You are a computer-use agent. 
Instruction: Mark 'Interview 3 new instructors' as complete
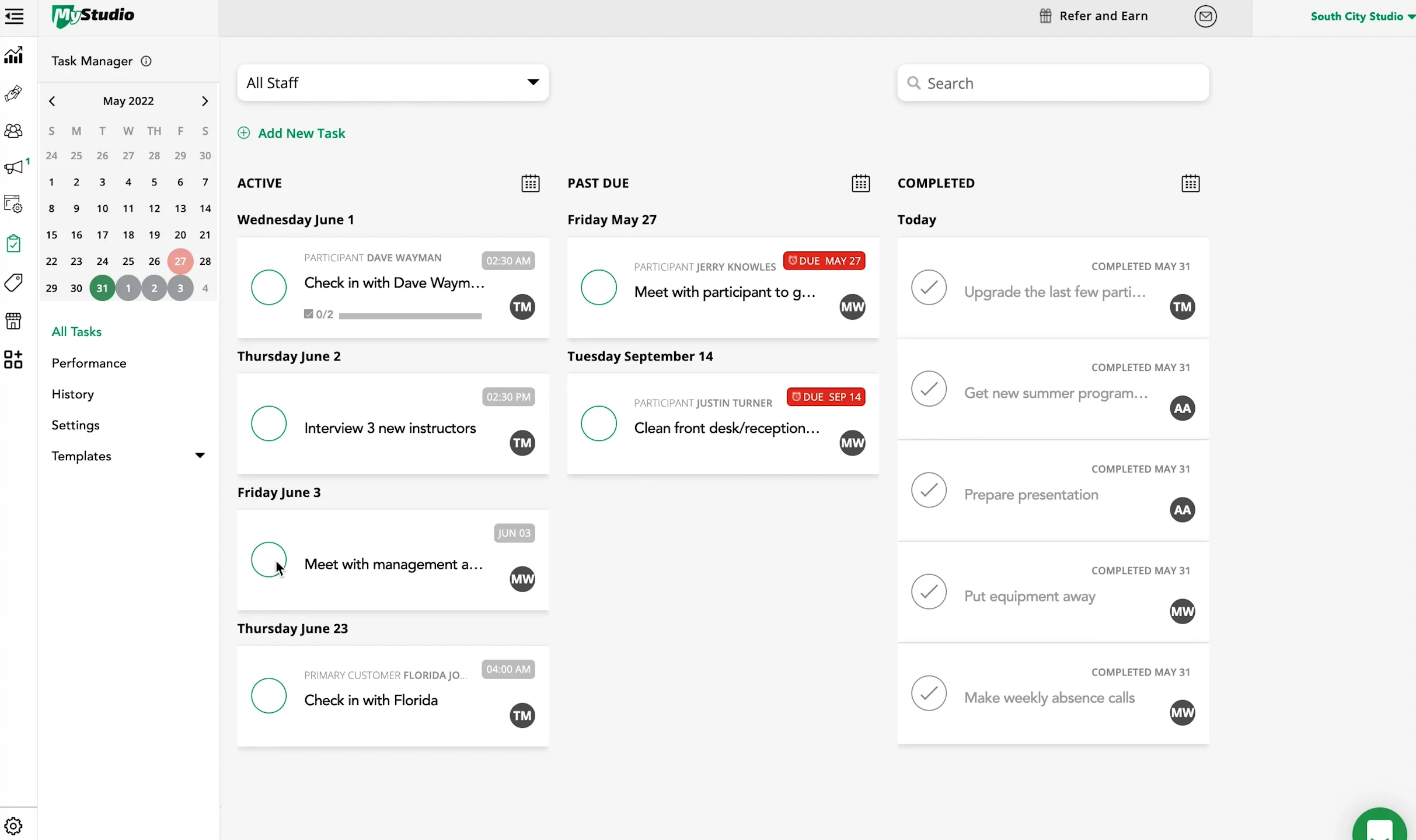[269, 423]
